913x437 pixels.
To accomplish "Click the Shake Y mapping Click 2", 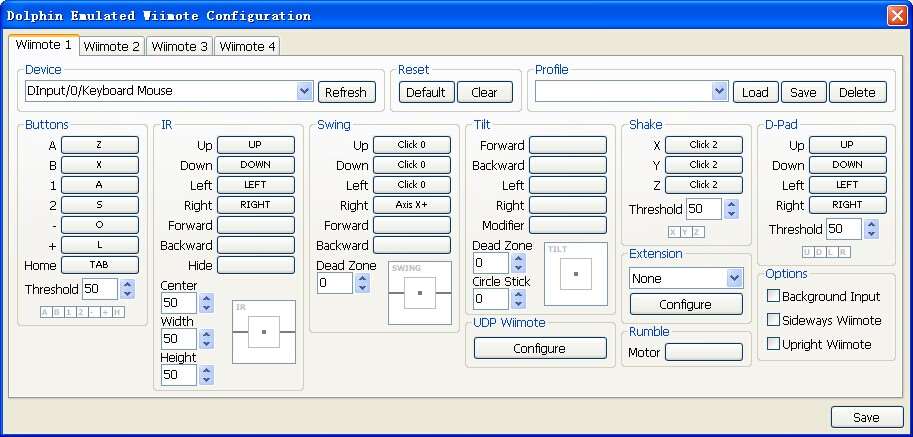I will click(x=704, y=165).
